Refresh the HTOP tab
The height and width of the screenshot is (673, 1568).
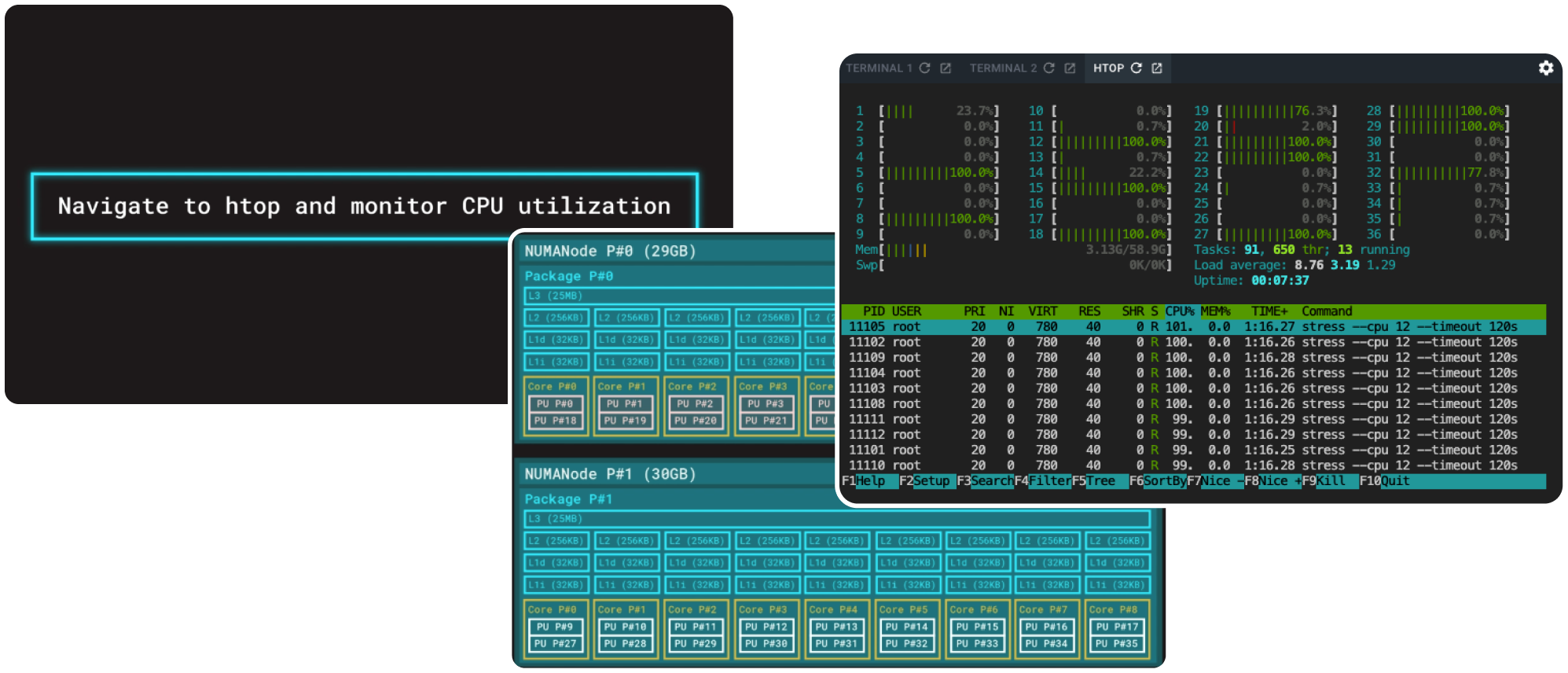tap(1137, 68)
